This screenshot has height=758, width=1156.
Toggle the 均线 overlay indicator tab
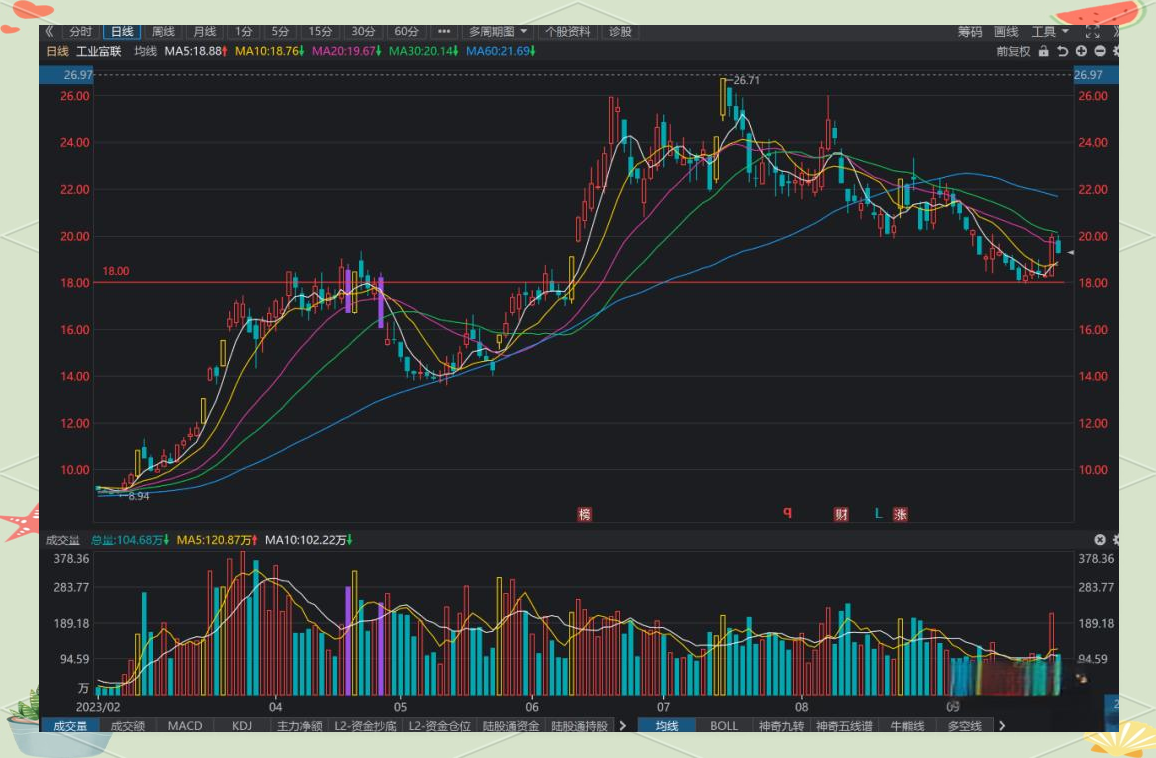(667, 726)
